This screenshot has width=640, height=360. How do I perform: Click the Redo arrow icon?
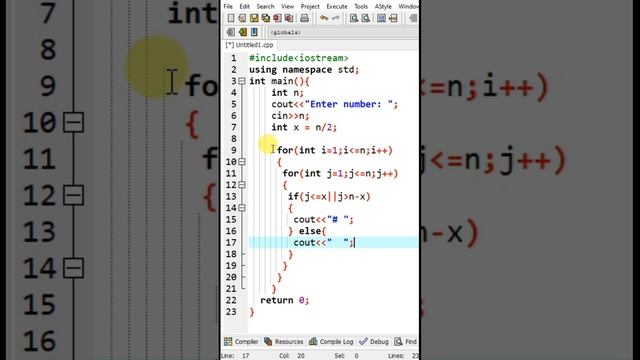pyautogui.click(x=336, y=18)
